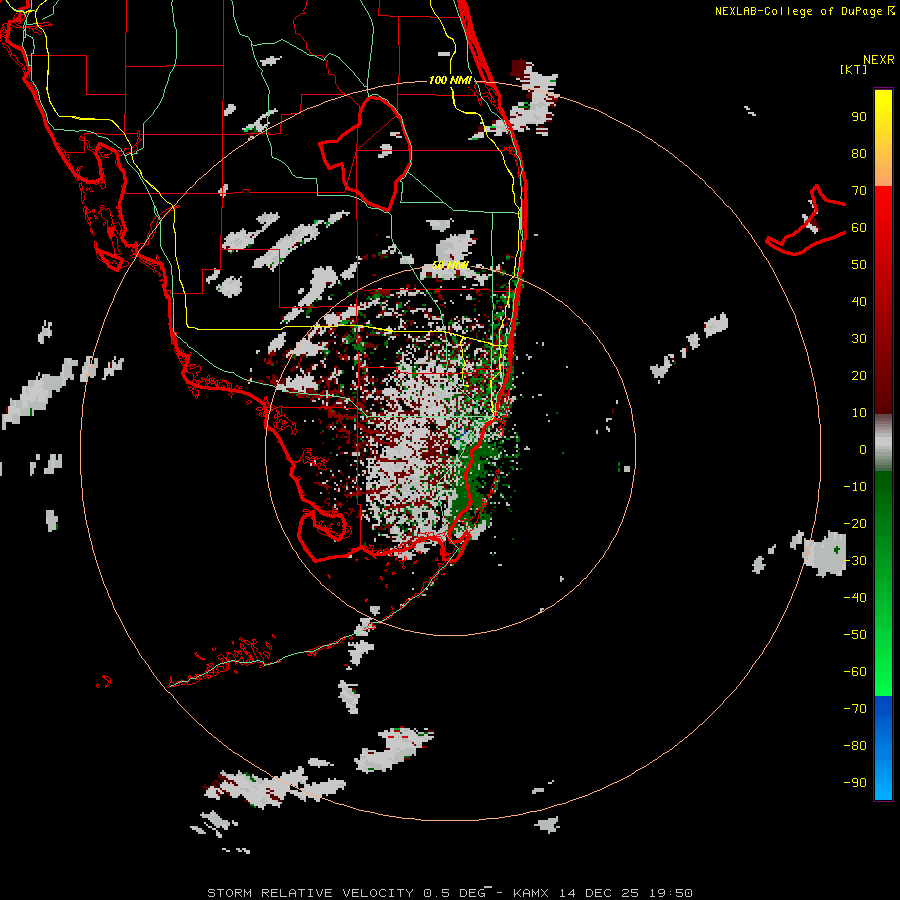Screen dimensions: 900x900
Task: Click the NEXLAB-College of DuPage watermark text
Action: [x=798, y=11]
